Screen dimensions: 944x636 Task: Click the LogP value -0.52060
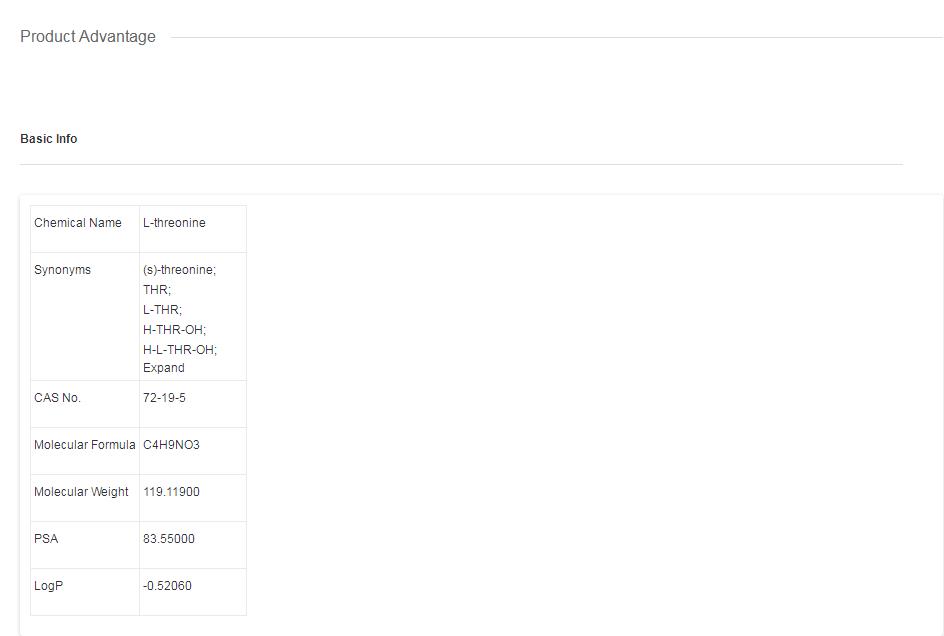tap(167, 586)
